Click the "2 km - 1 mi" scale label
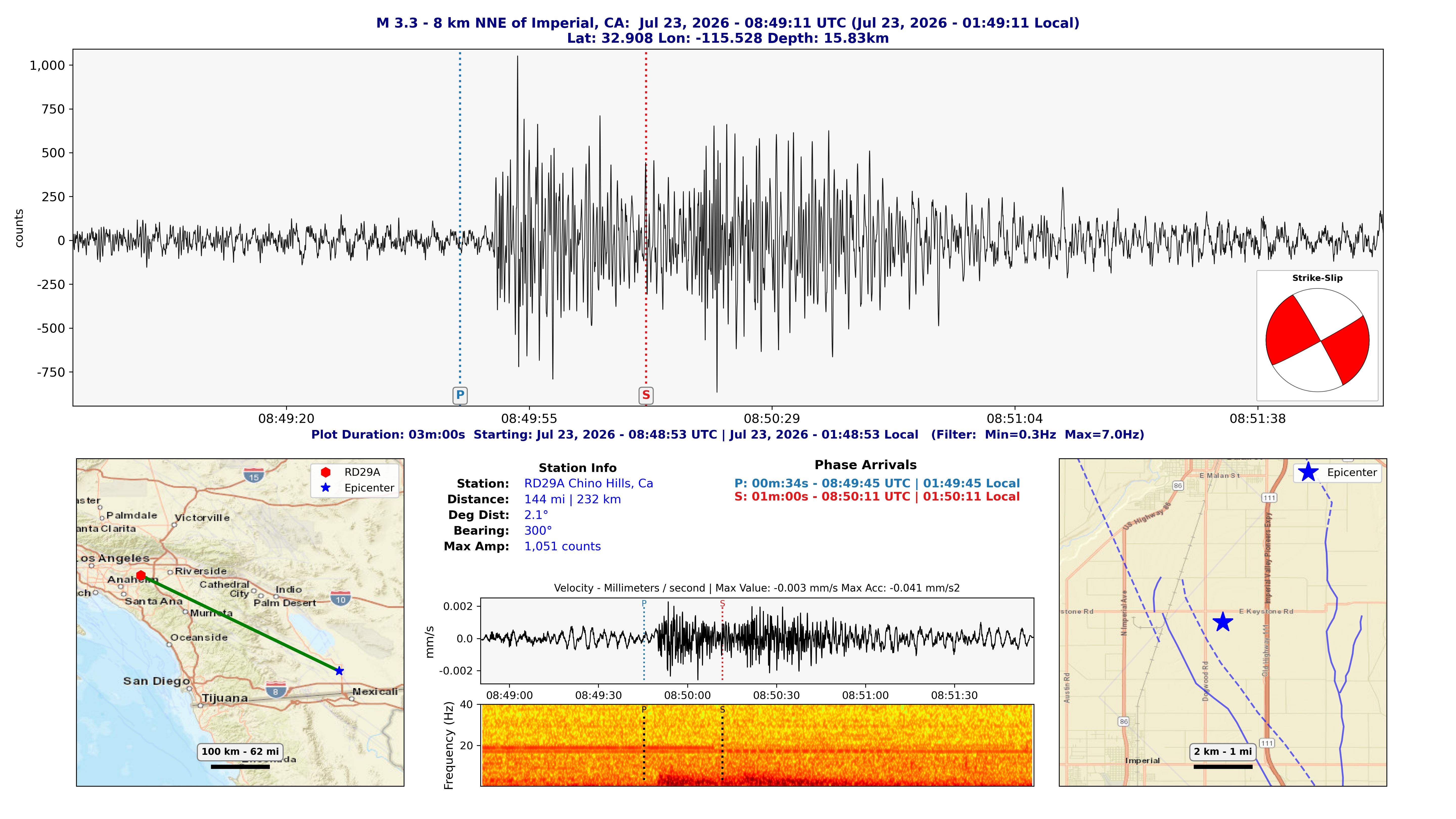This screenshot has width=1456, height=819. [1223, 752]
